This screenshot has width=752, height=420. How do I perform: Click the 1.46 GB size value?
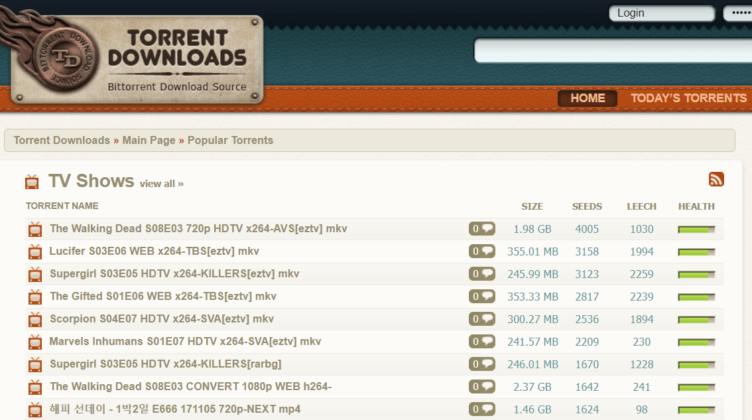(x=532, y=409)
